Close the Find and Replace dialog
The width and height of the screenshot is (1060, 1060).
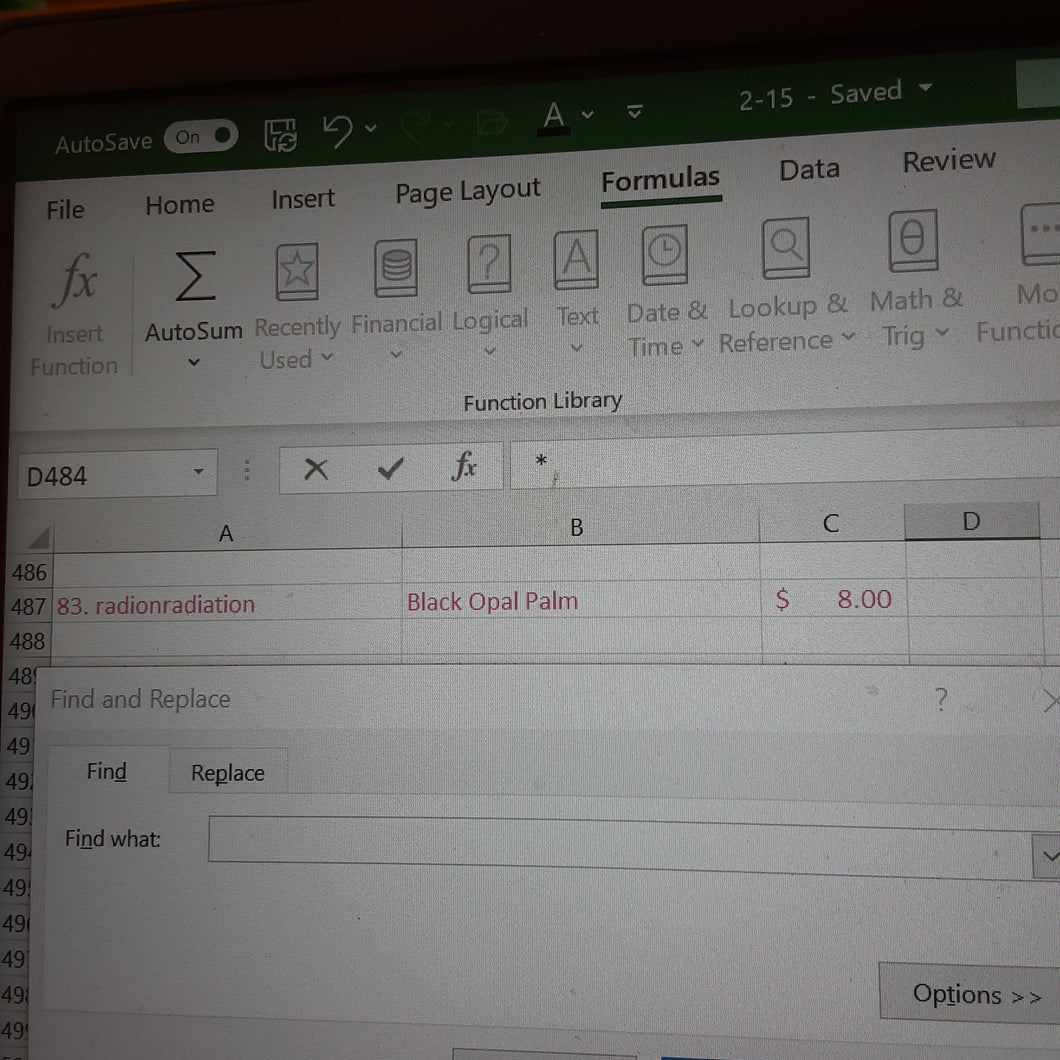(1051, 701)
